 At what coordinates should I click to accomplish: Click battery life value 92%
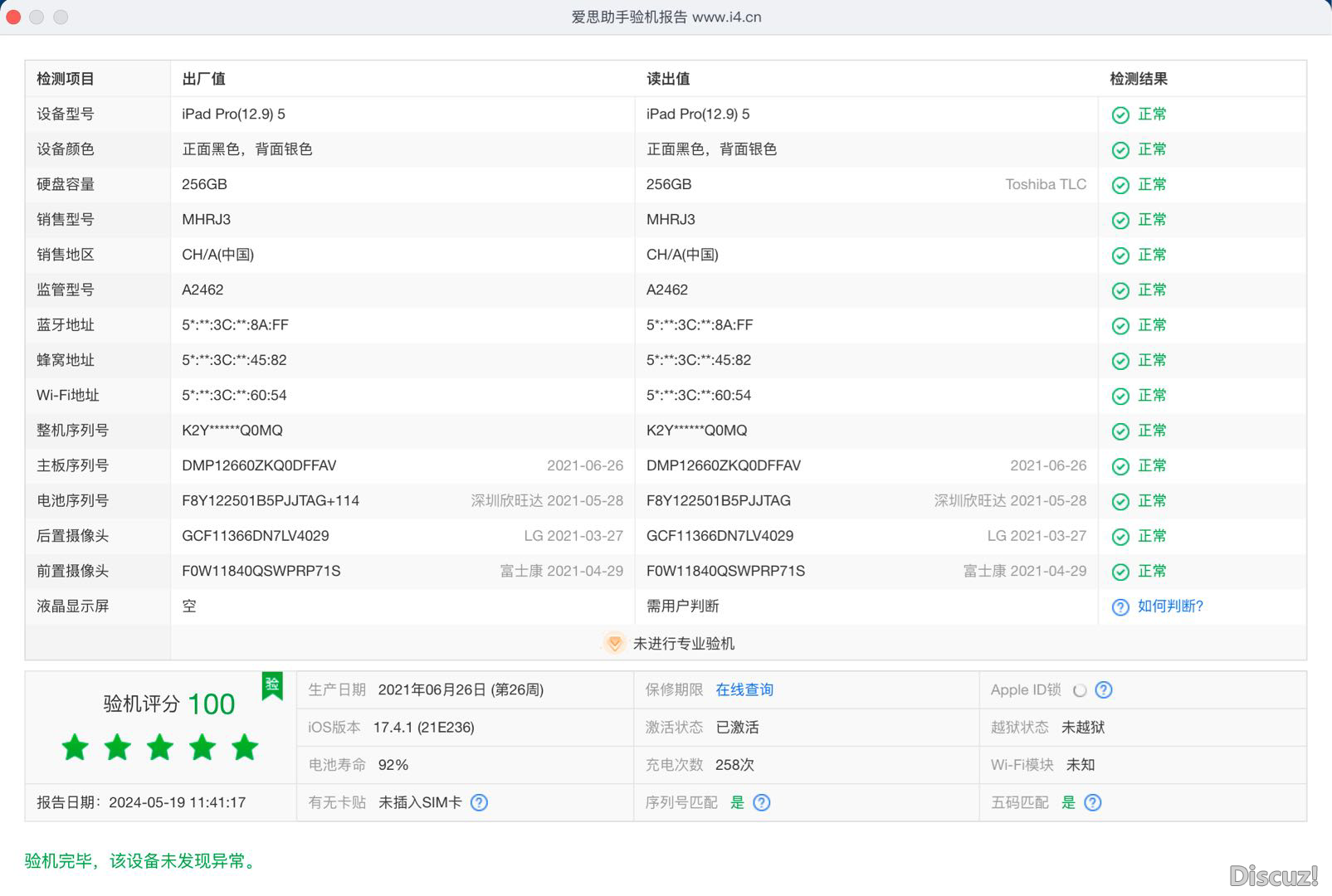(x=393, y=764)
